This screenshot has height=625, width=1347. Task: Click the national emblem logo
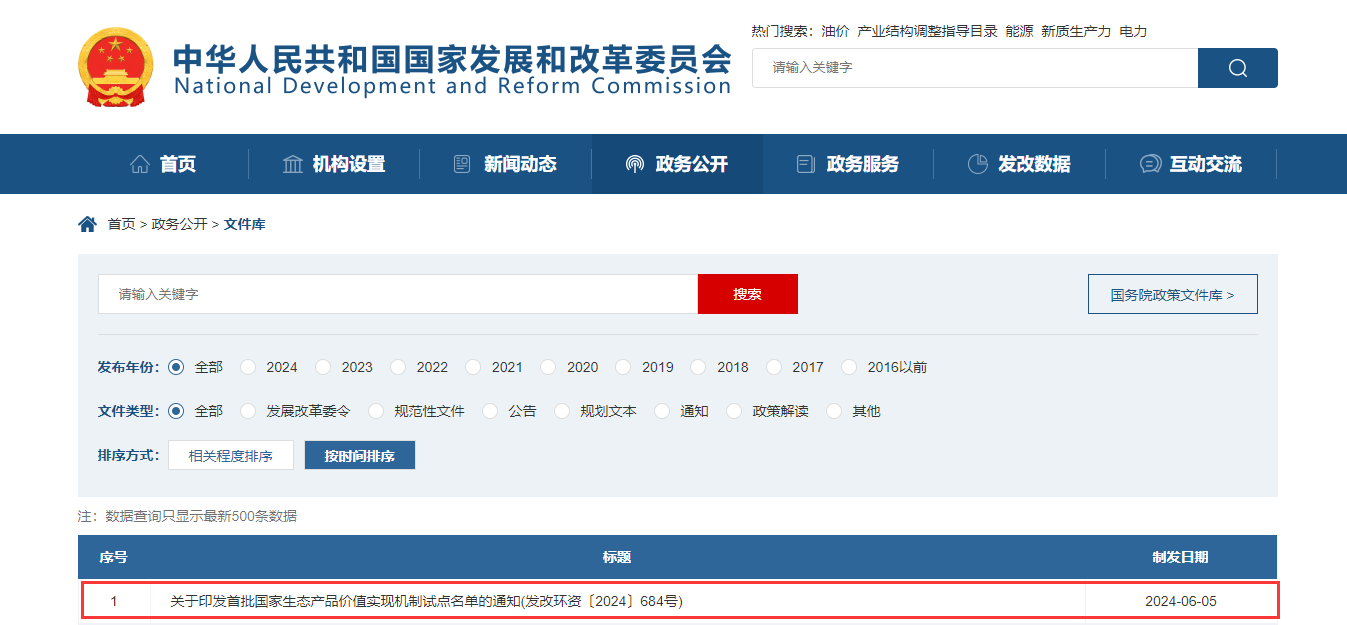(x=116, y=67)
